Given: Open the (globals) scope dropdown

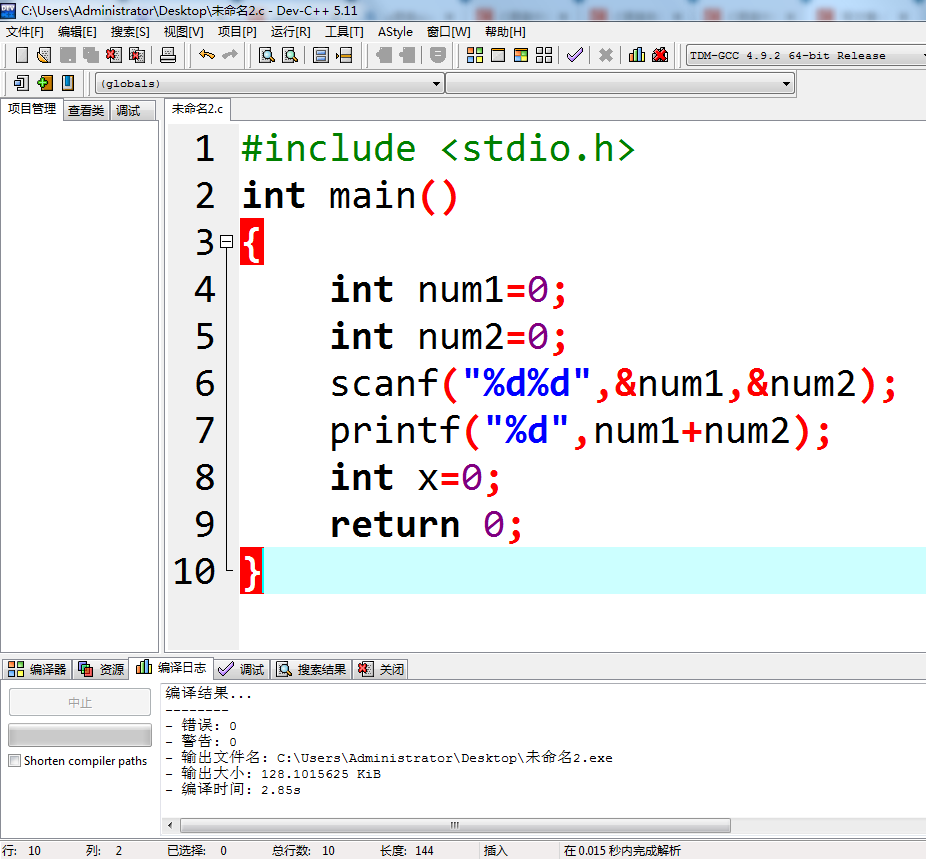Looking at the screenshot, I should point(269,84).
